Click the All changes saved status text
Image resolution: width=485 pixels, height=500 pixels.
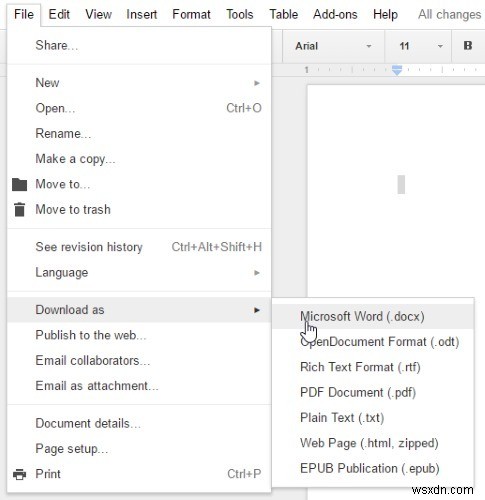(x=450, y=14)
